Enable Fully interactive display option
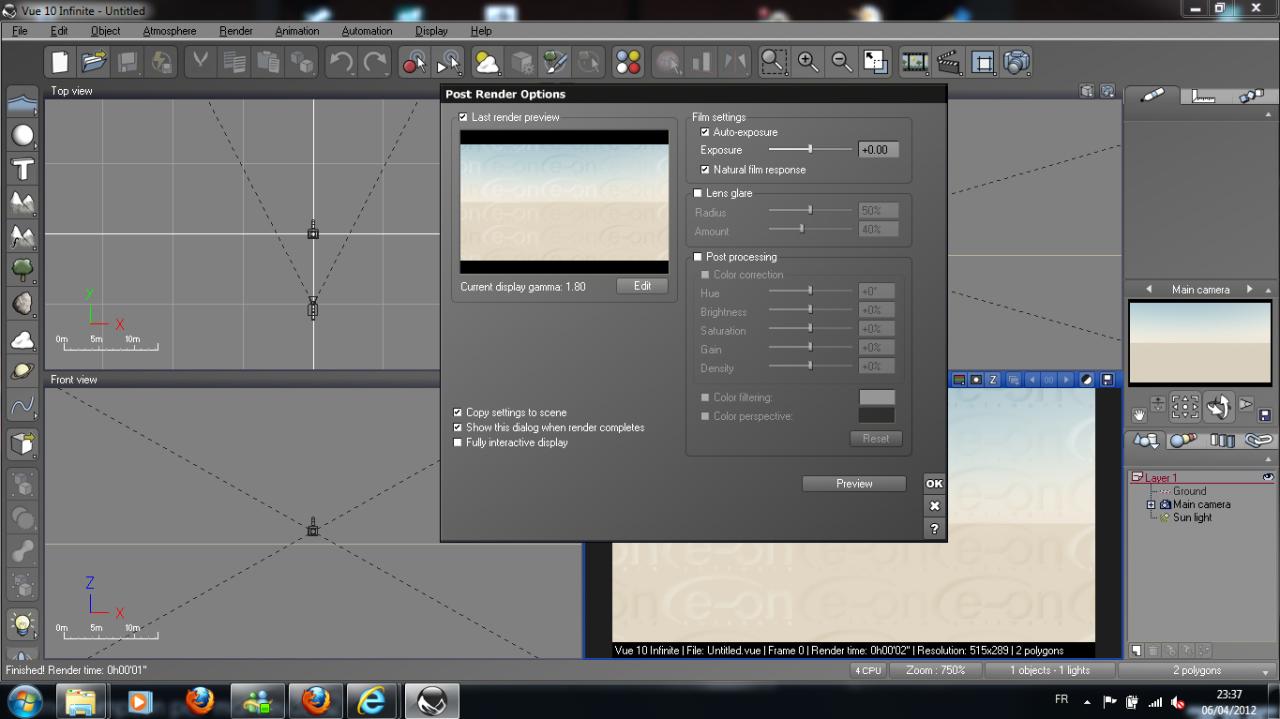Viewport: 1280px width, 719px height. click(x=458, y=442)
